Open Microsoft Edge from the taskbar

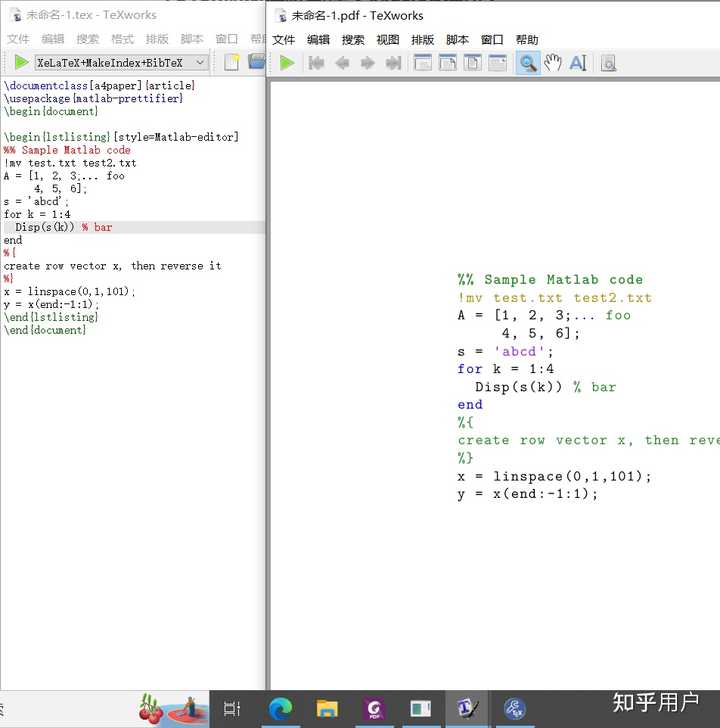(x=280, y=708)
